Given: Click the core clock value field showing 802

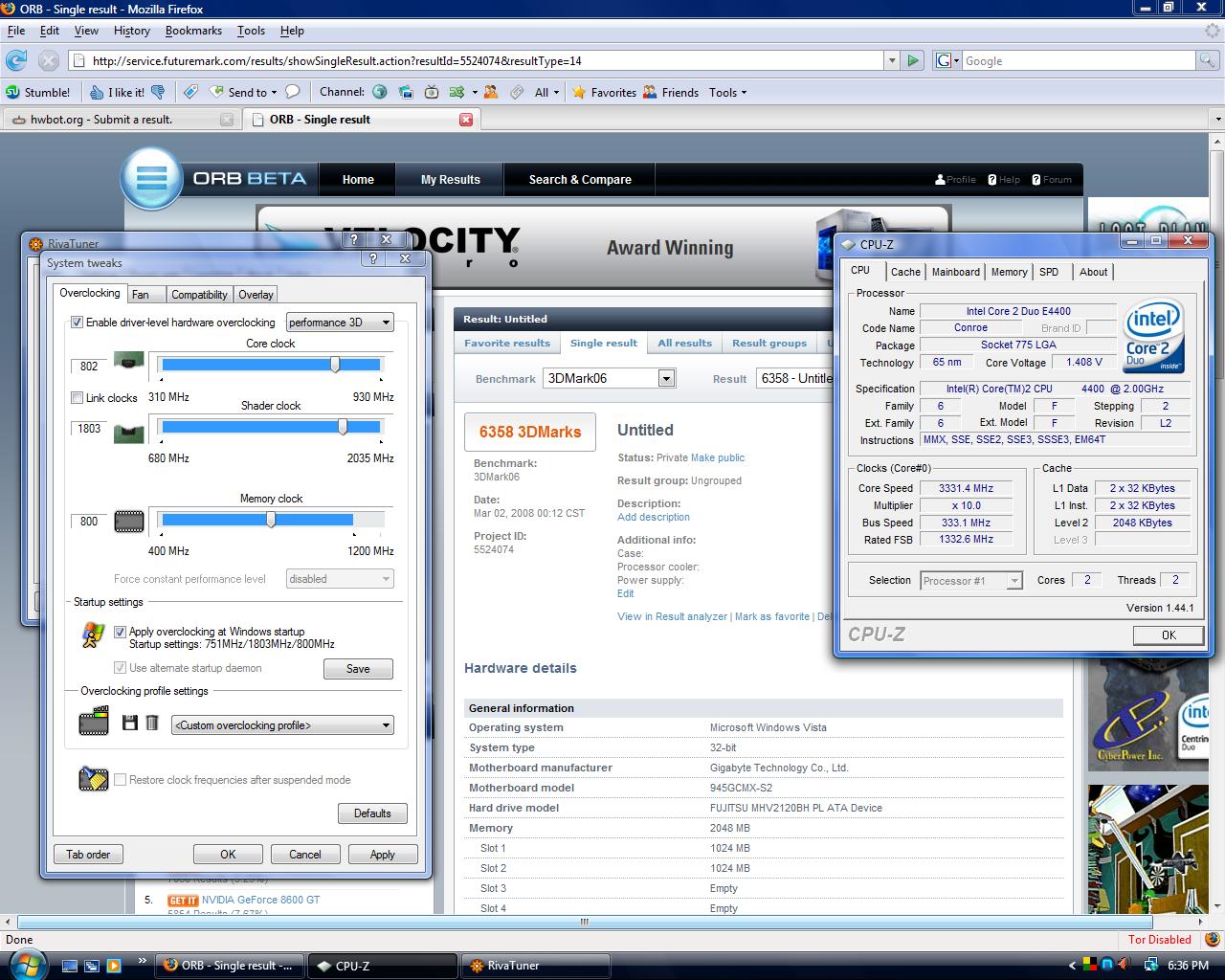Looking at the screenshot, I should click(89, 367).
